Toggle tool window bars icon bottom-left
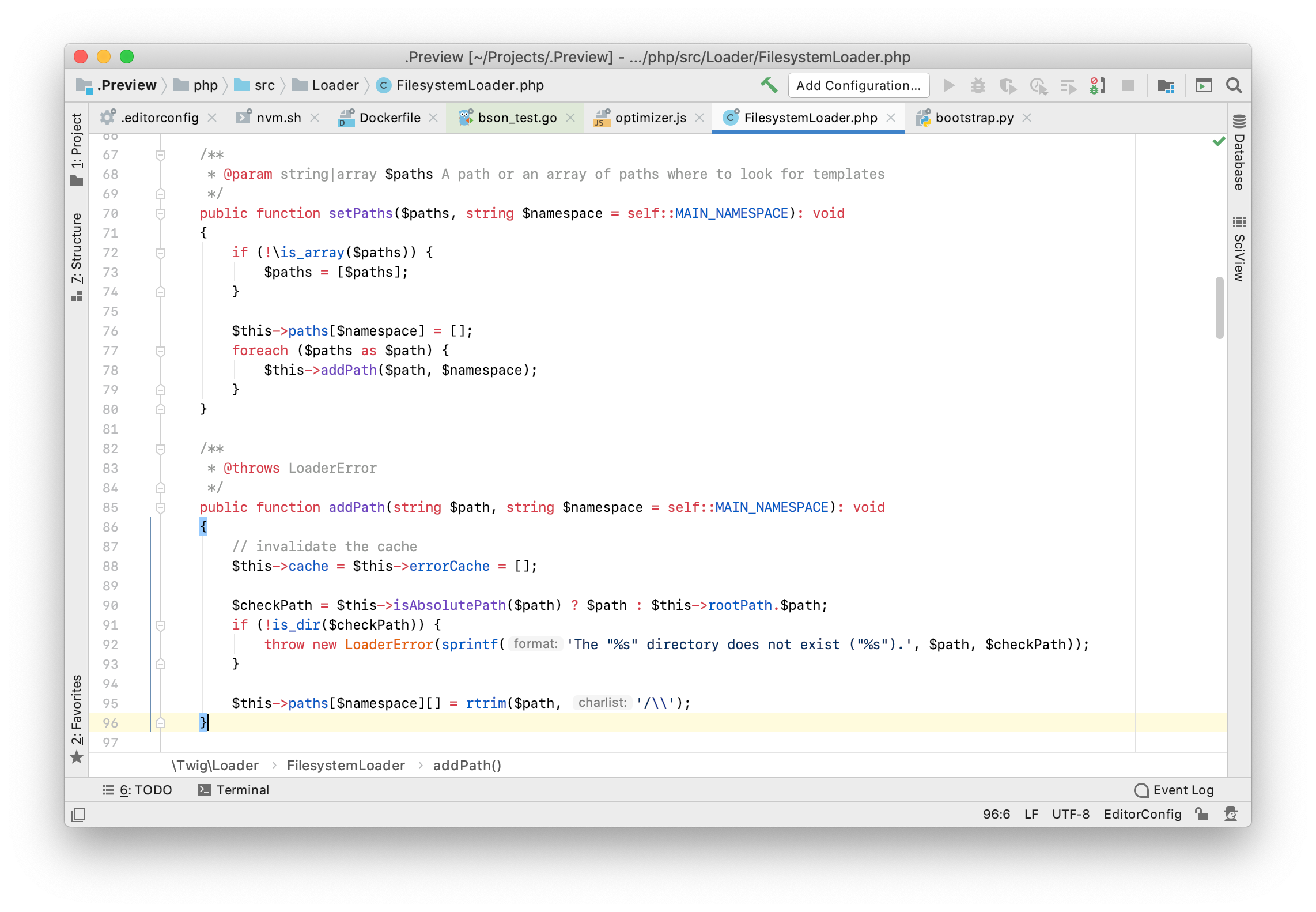This screenshot has height=912, width=1316. [78, 815]
